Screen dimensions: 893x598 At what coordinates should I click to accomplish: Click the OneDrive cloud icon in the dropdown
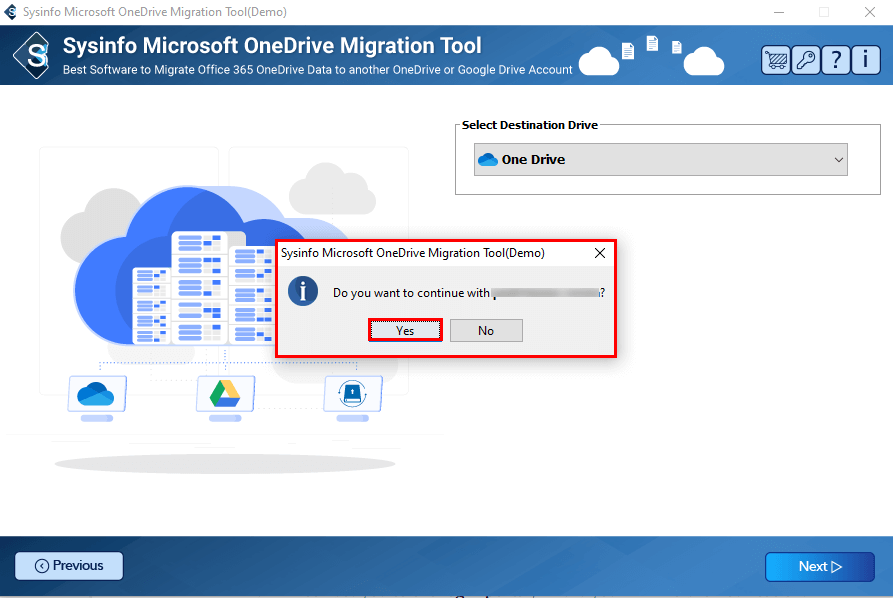tap(488, 159)
